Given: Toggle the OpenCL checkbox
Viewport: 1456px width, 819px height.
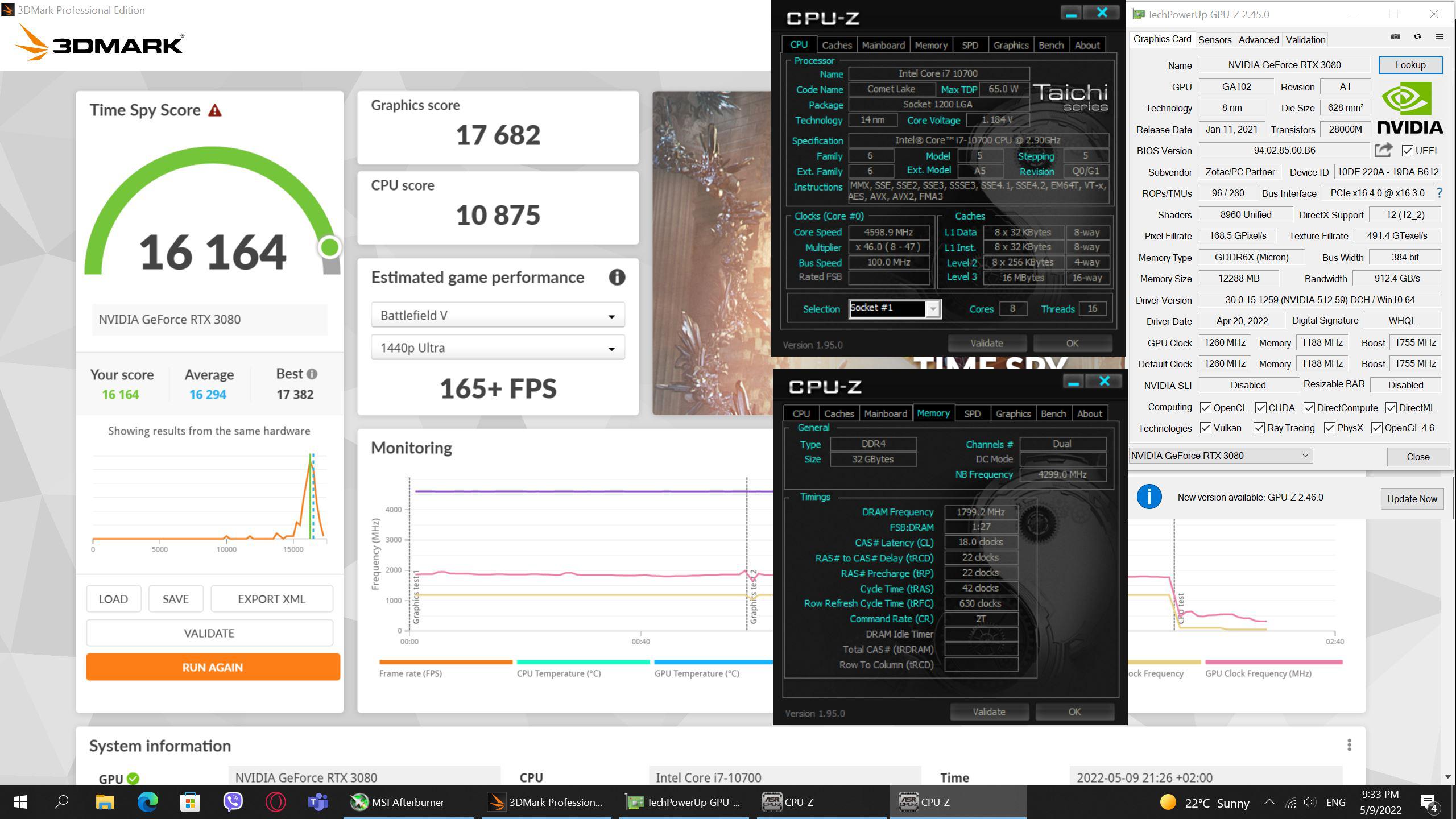Looking at the screenshot, I should tap(1205, 408).
